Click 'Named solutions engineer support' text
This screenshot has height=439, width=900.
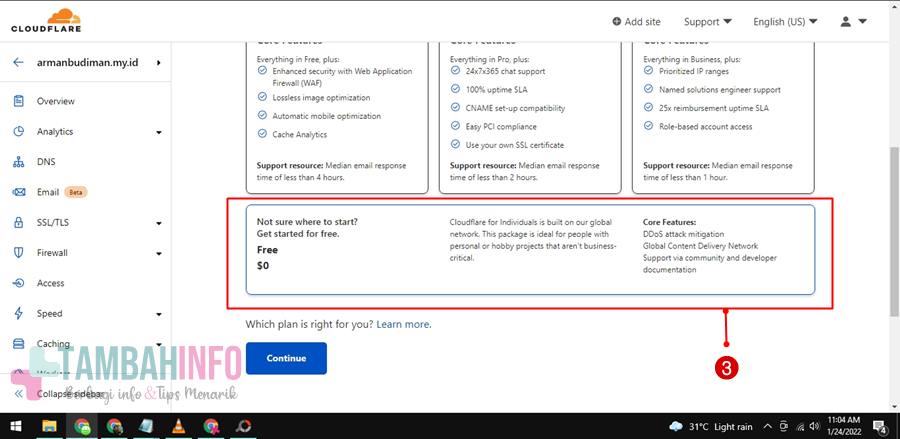[720, 90]
